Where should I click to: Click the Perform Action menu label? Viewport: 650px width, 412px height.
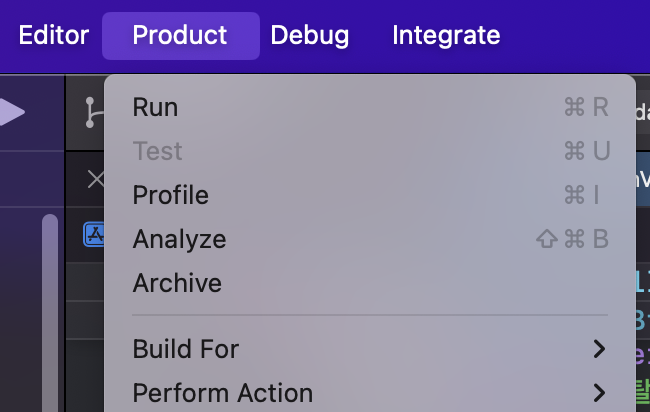[222, 392]
